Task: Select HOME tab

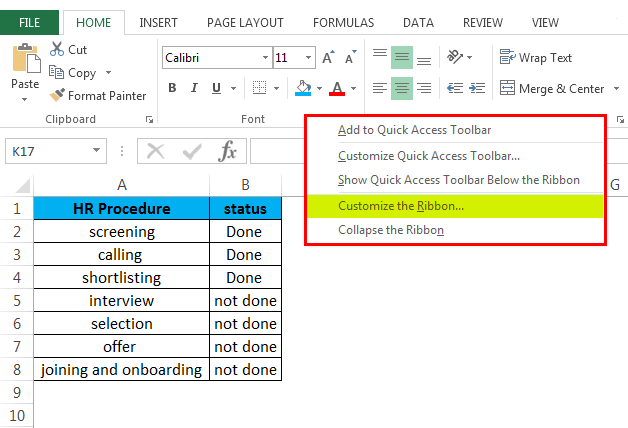Action: coord(94,23)
